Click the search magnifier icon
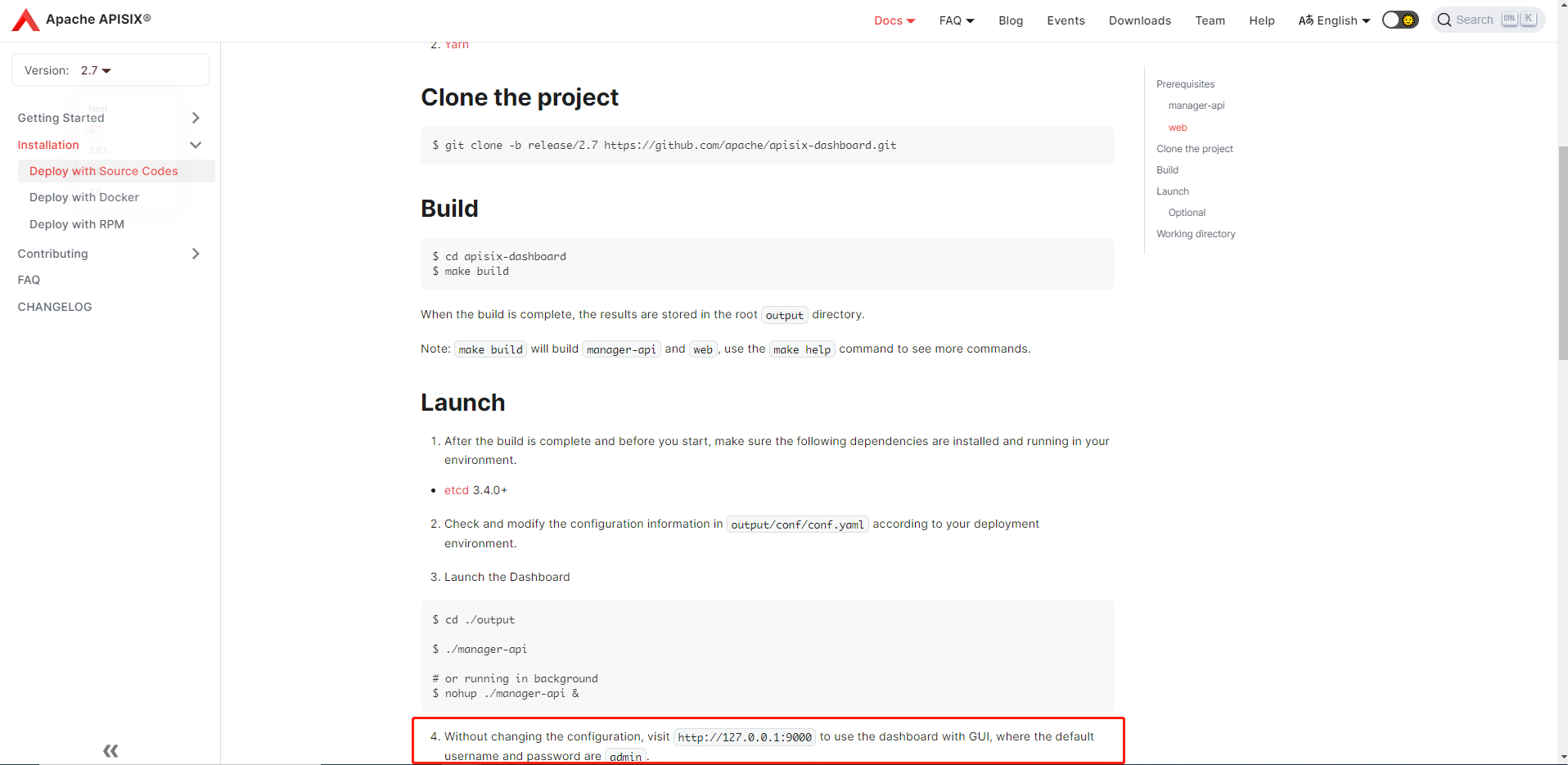 tap(1444, 20)
